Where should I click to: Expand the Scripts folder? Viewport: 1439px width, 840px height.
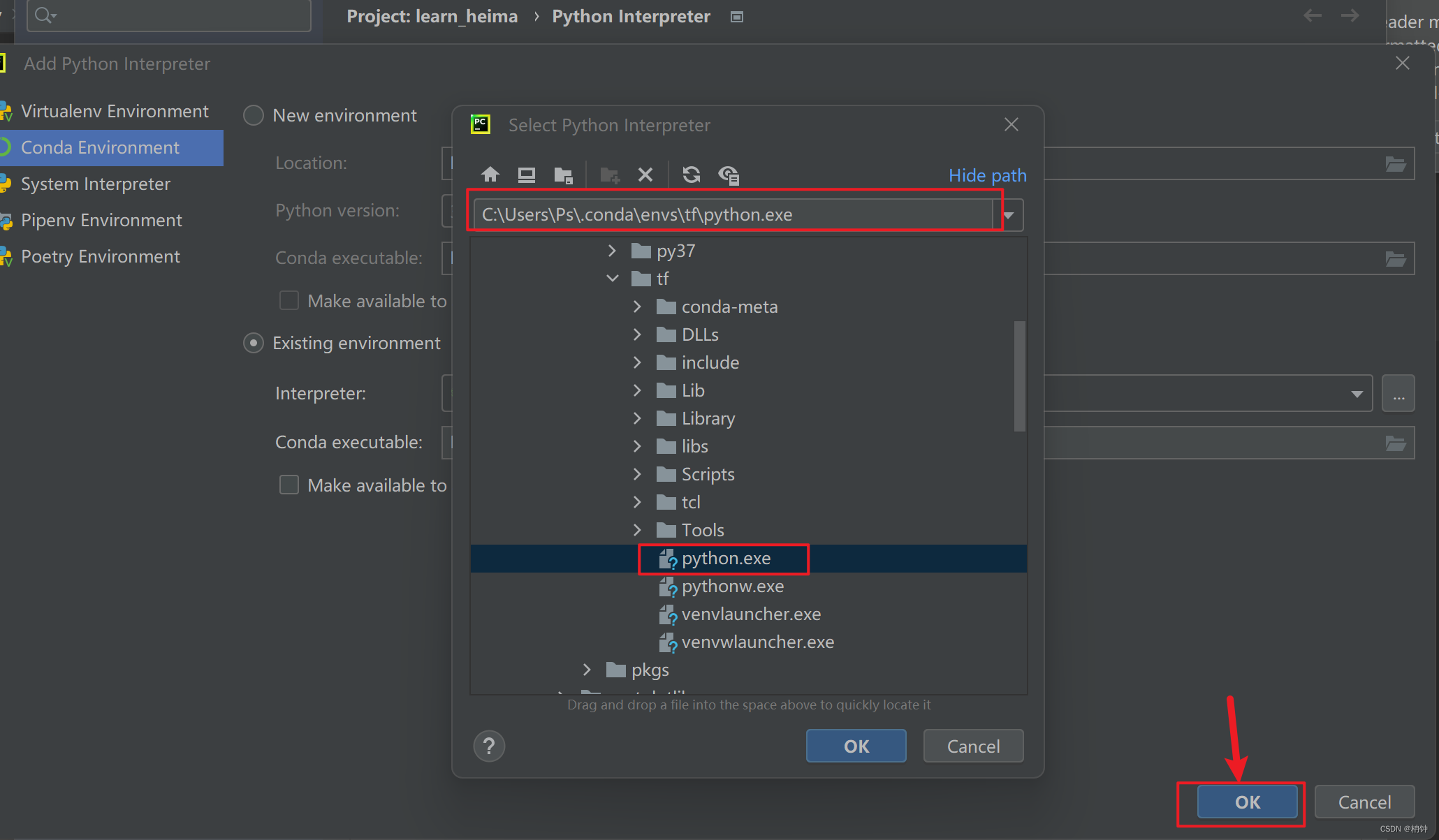click(637, 473)
